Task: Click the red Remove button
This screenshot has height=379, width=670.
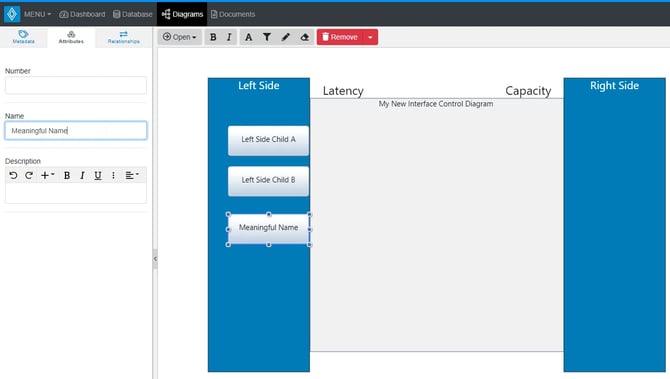Action: 340,37
